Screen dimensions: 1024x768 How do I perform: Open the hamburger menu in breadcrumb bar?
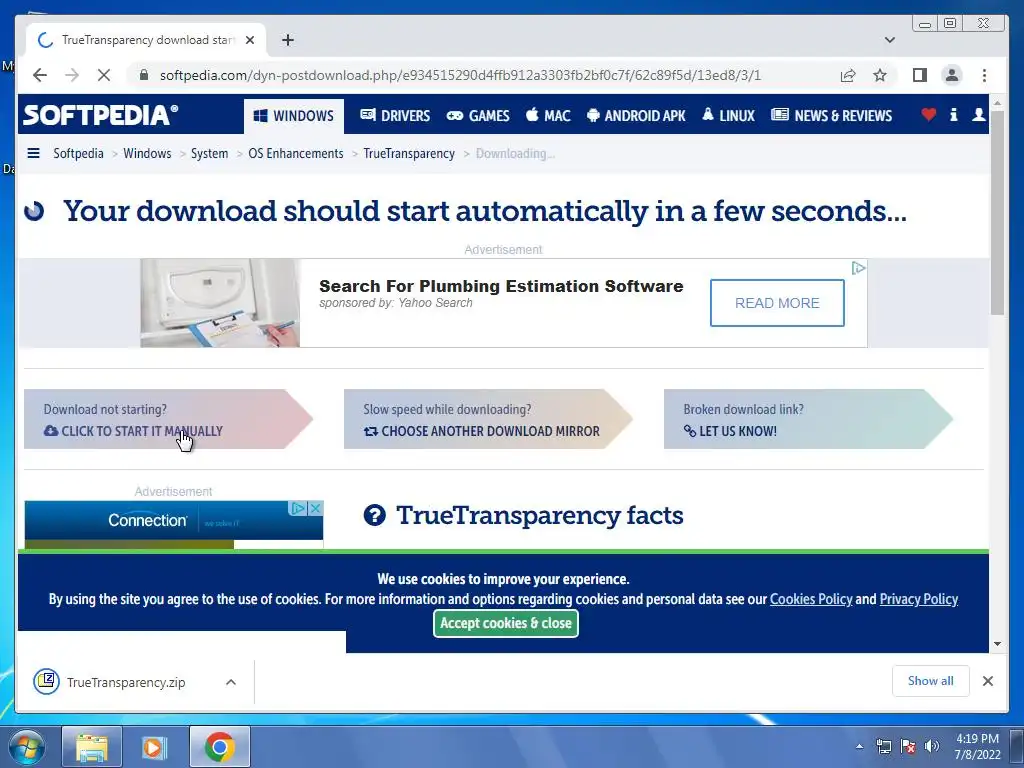point(33,153)
